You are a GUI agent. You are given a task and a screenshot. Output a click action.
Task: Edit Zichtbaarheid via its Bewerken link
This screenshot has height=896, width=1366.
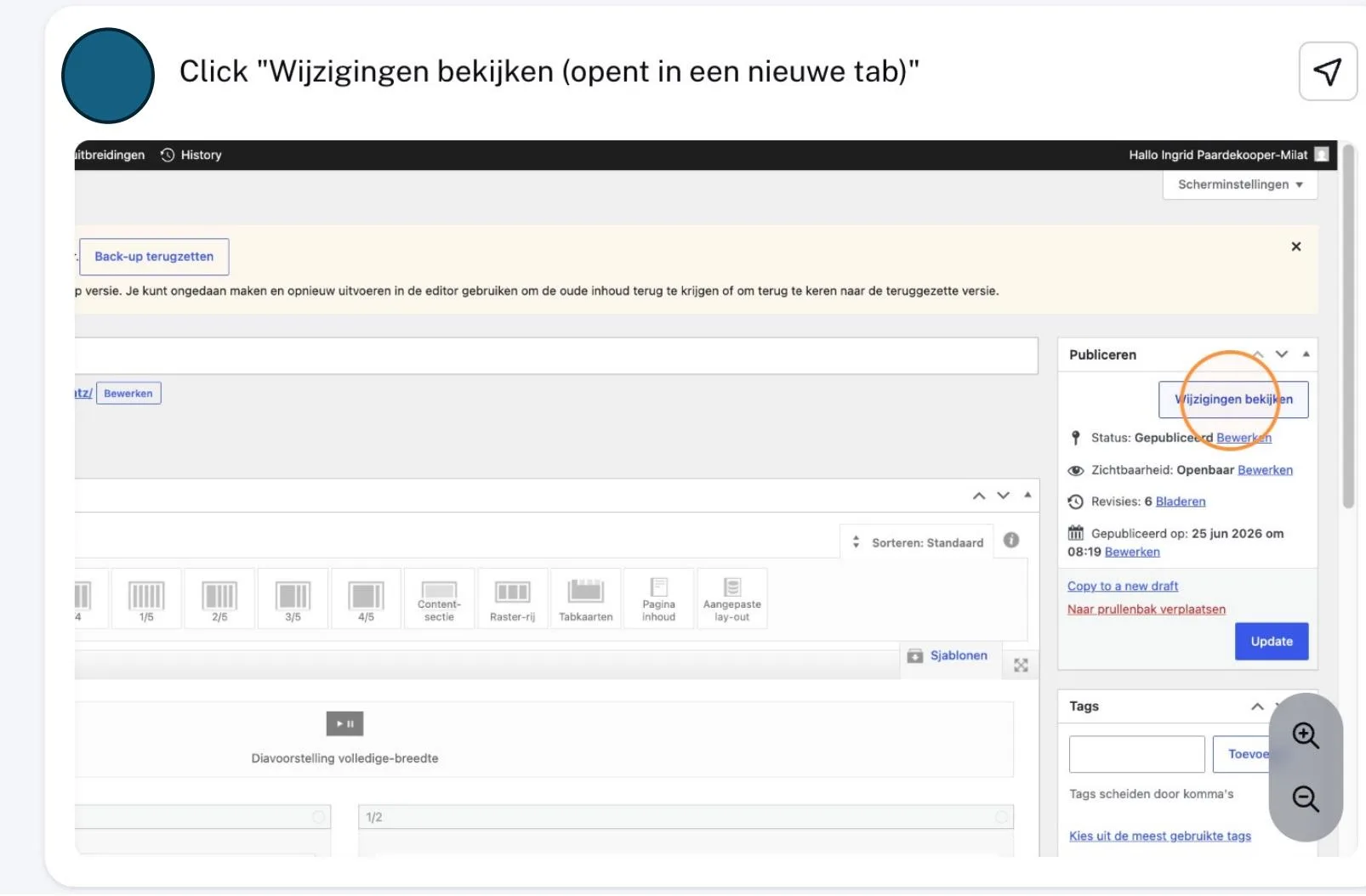tap(1265, 470)
